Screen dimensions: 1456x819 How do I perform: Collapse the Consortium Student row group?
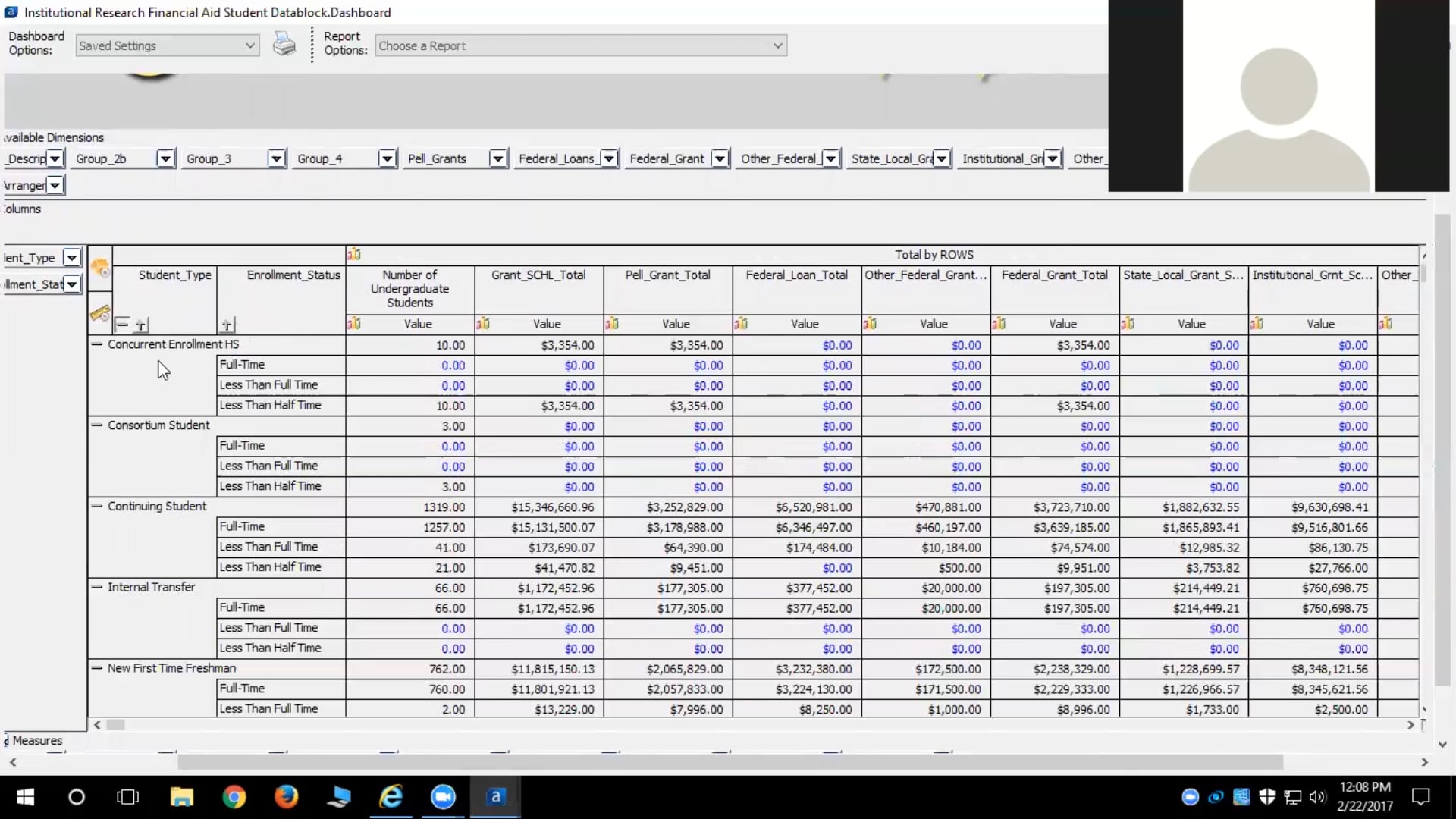[x=97, y=425]
